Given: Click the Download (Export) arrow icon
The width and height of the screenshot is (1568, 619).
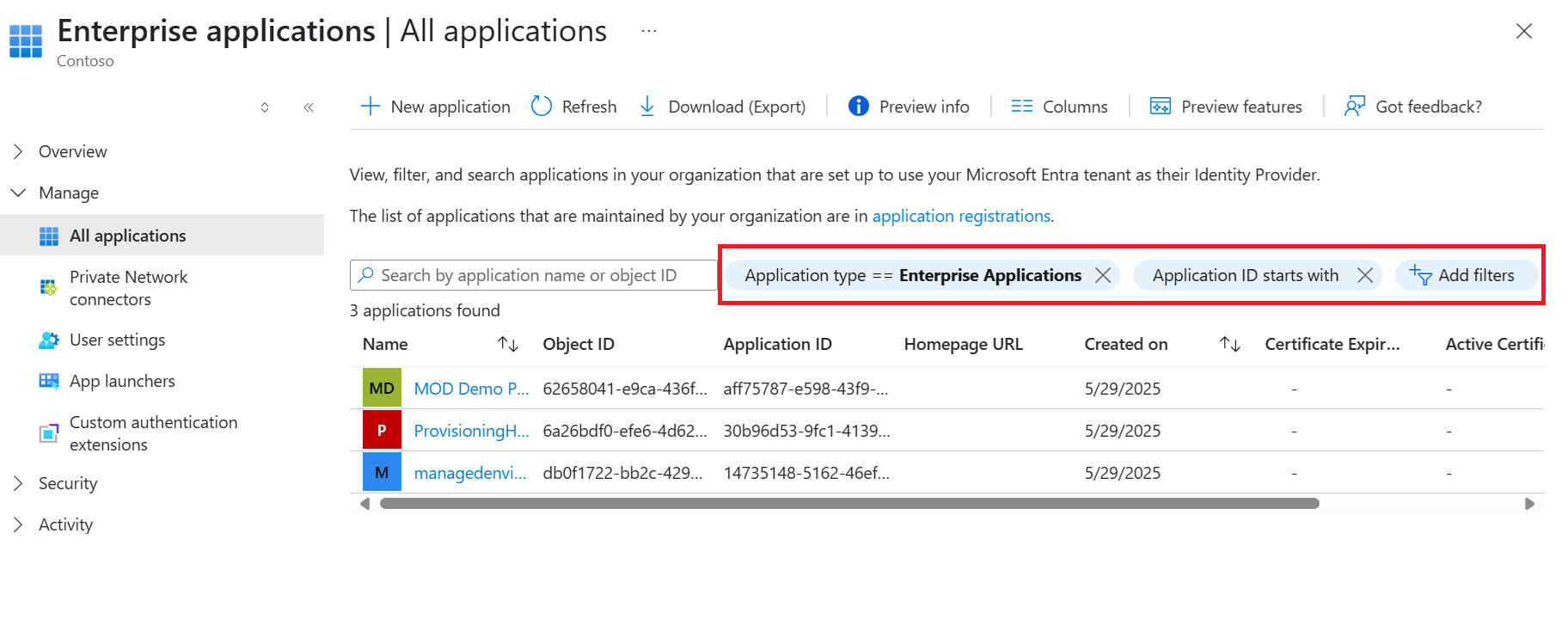Looking at the screenshot, I should [x=647, y=106].
